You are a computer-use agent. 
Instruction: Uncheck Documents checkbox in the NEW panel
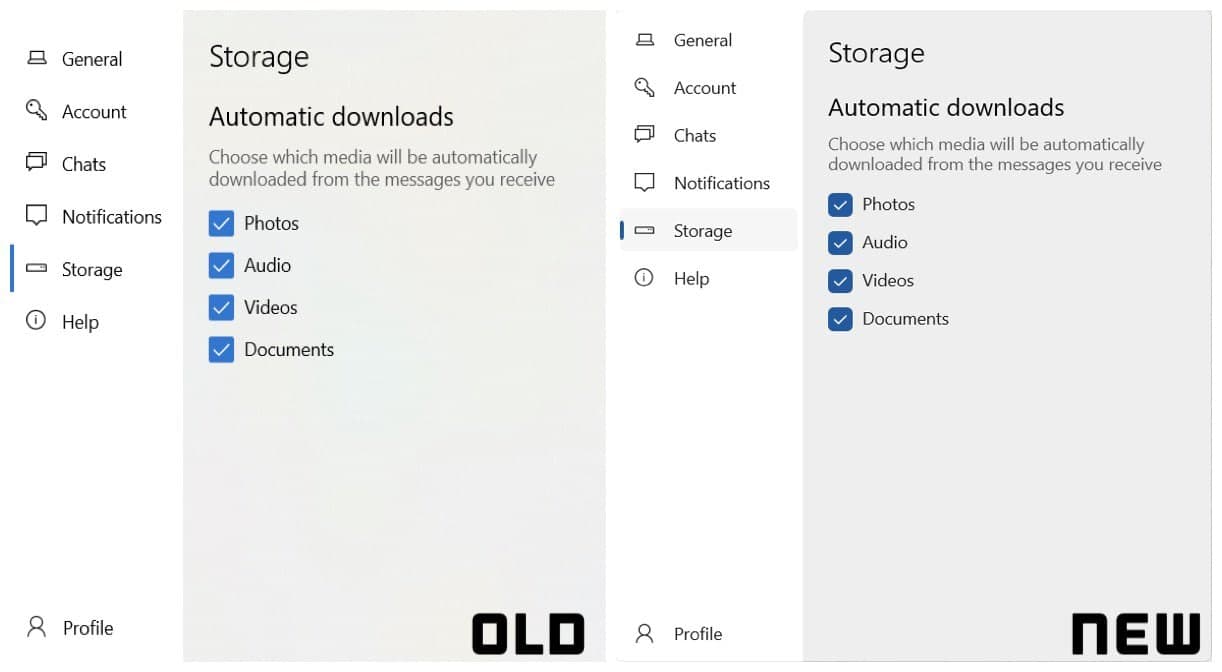(840, 319)
